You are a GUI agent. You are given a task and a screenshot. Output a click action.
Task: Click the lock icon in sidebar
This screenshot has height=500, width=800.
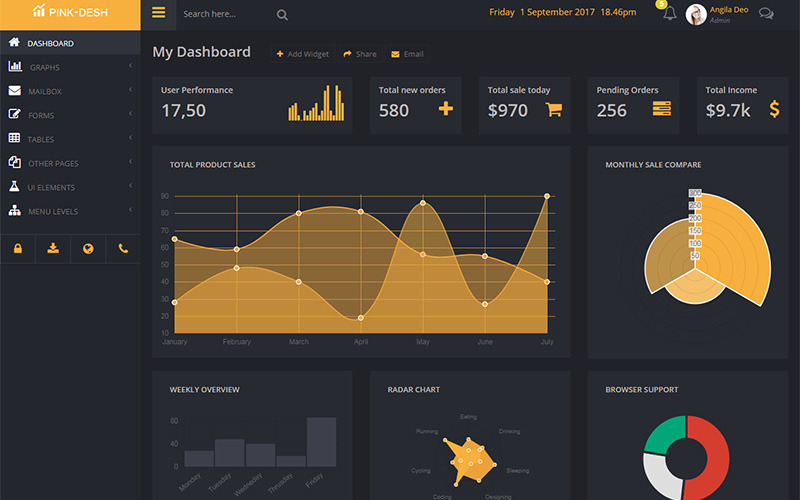(x=18, y=248)
